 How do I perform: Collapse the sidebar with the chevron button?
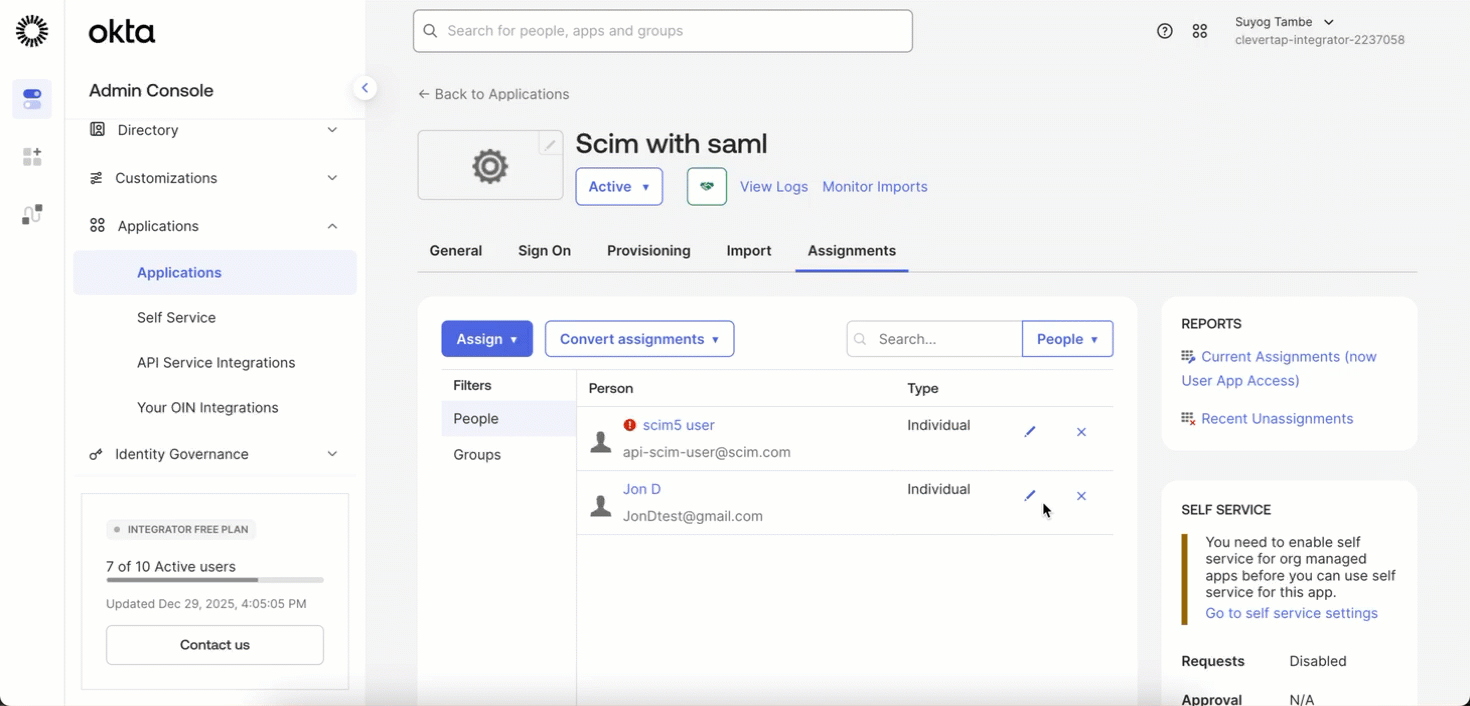(x=365, y=88)
